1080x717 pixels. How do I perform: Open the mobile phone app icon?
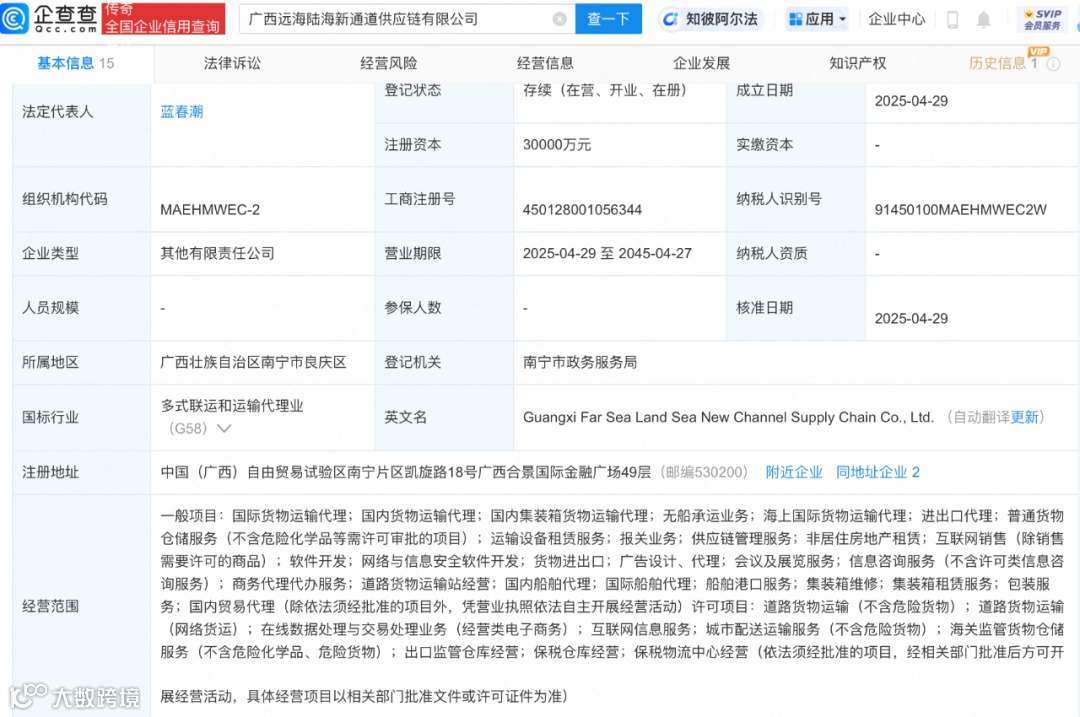[953, 19]
